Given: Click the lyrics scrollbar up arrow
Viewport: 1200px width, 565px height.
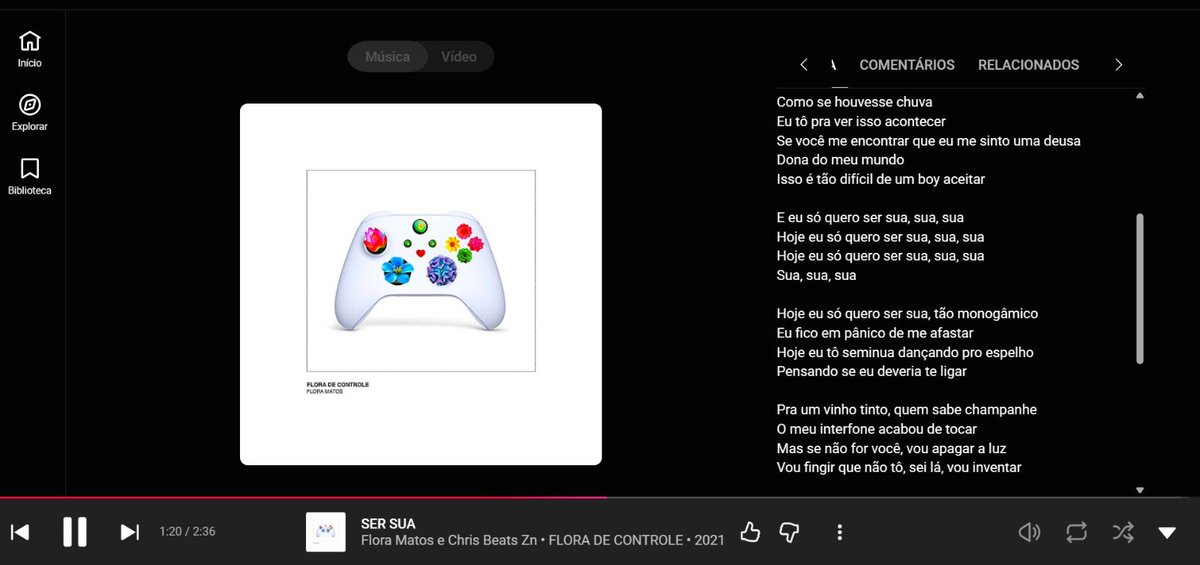Looking at the screenshot, I should pyautogui.click(x=1140, y=96).
